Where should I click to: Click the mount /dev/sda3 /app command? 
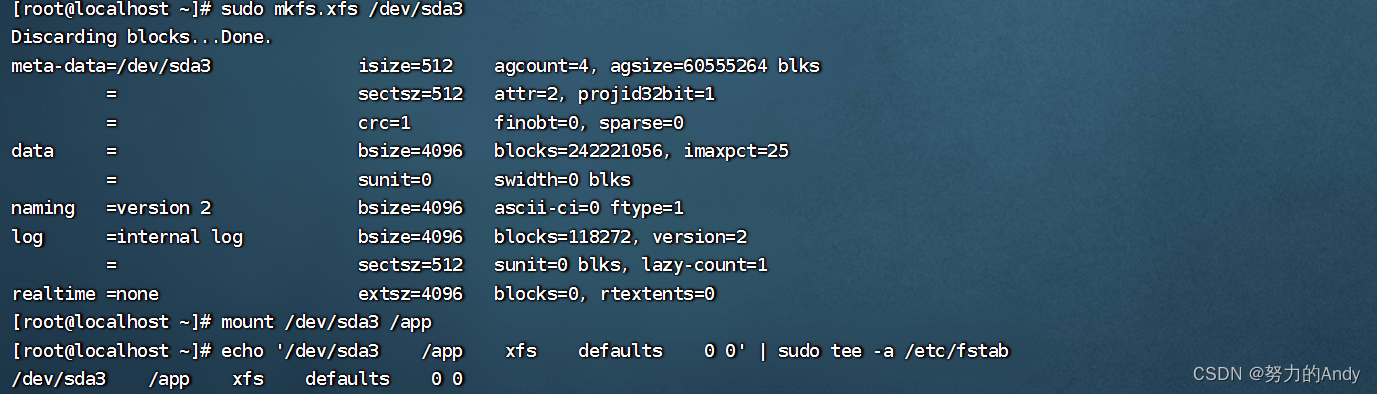pos(326,322)
